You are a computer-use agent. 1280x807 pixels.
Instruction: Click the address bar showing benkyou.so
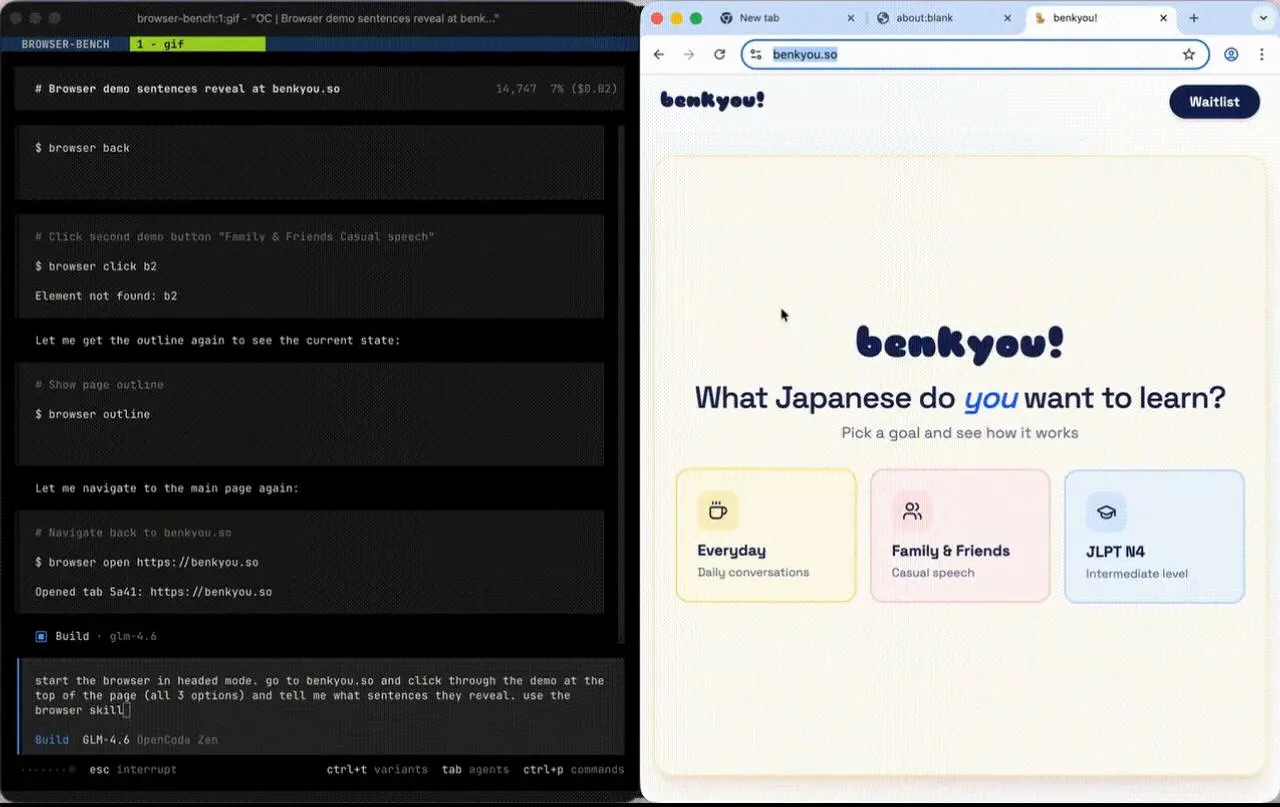point(975,54)
